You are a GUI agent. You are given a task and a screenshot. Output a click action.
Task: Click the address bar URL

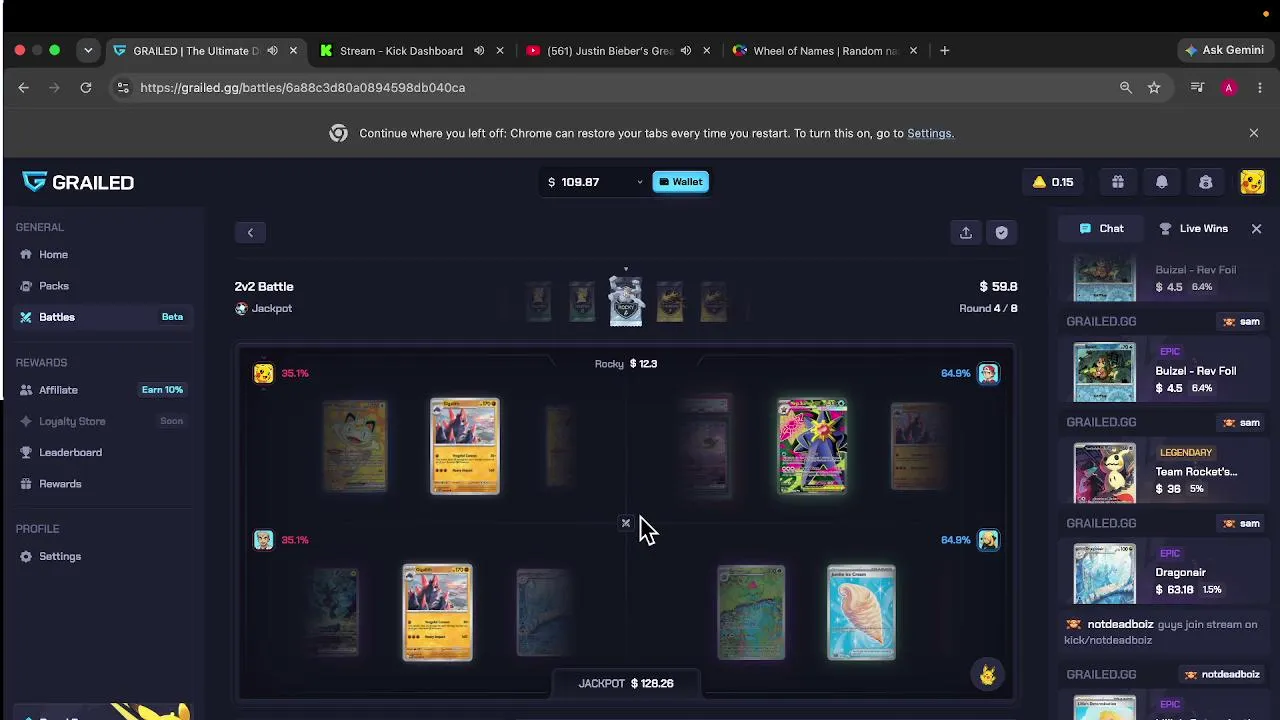point(302,88)
